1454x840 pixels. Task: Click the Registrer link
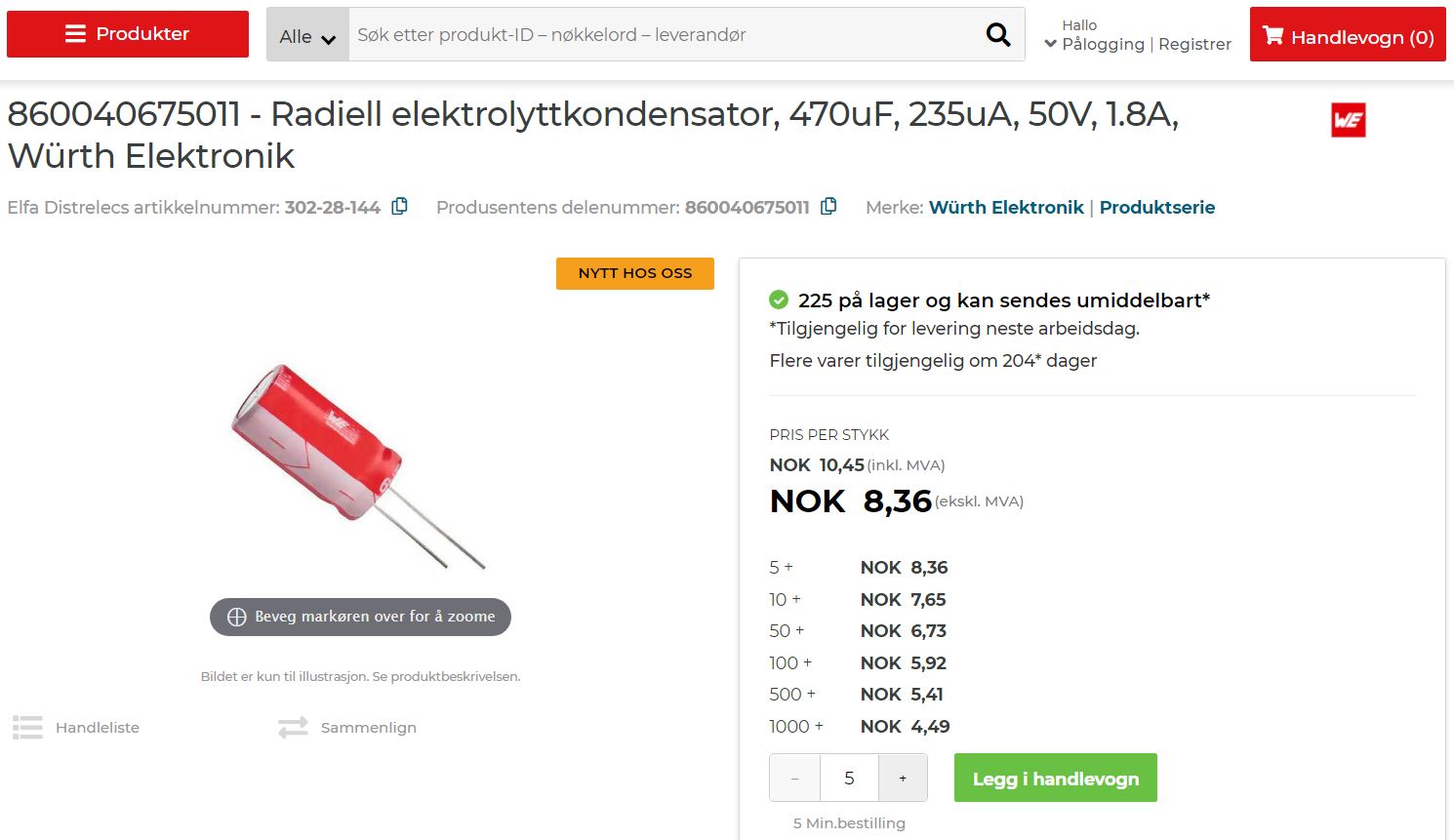click(1194, 44)
